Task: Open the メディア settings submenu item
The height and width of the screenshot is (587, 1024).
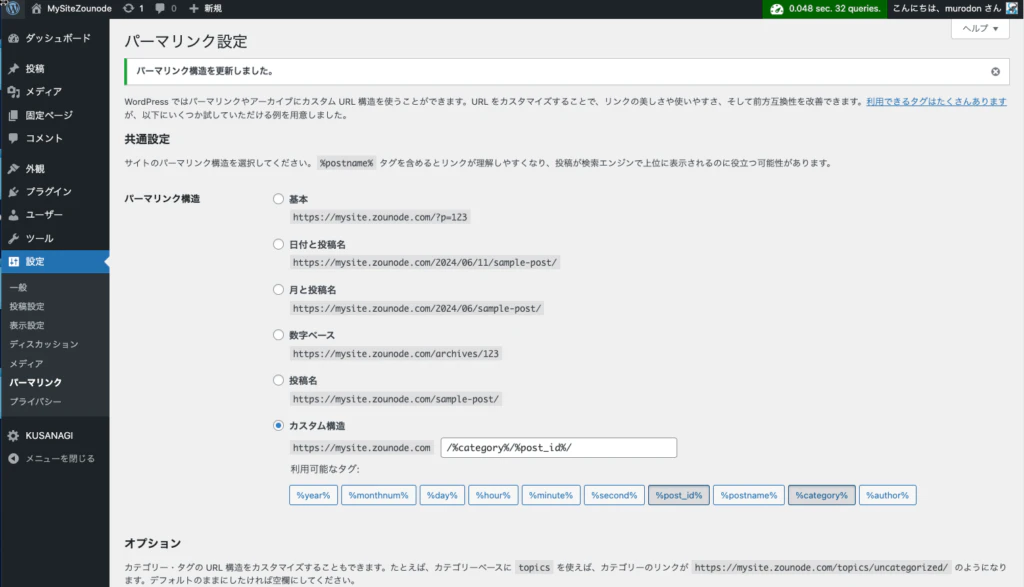Action: pos(26,364)
